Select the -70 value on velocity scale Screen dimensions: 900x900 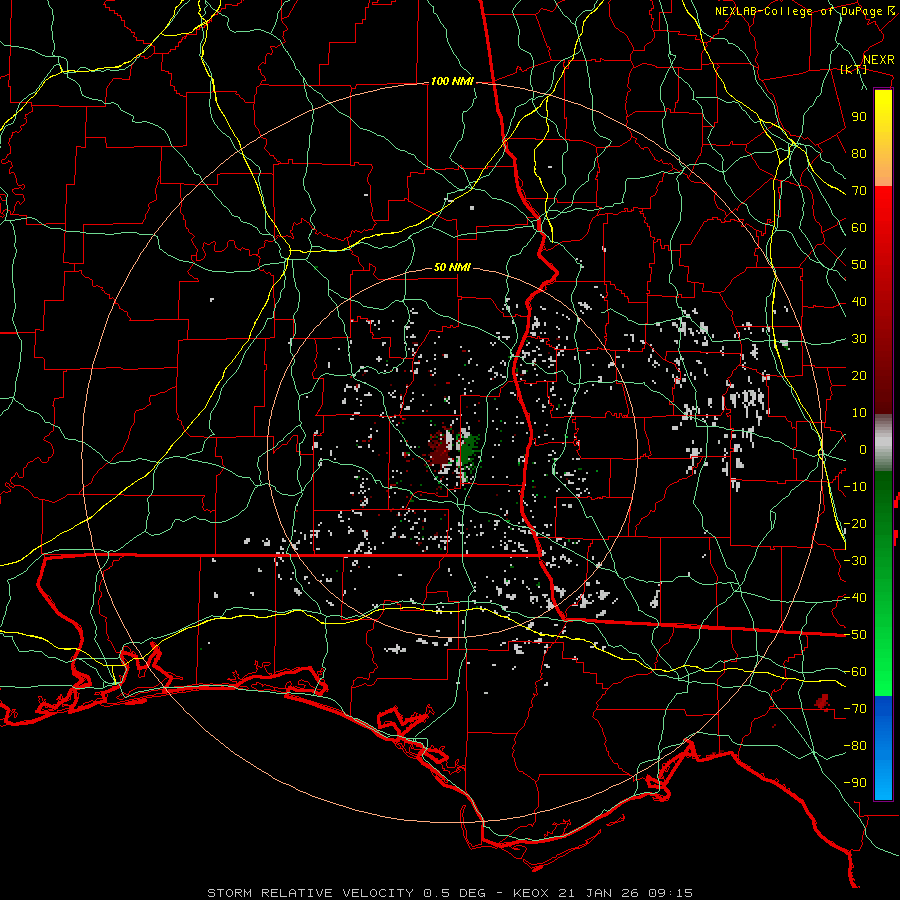point(855,709)
